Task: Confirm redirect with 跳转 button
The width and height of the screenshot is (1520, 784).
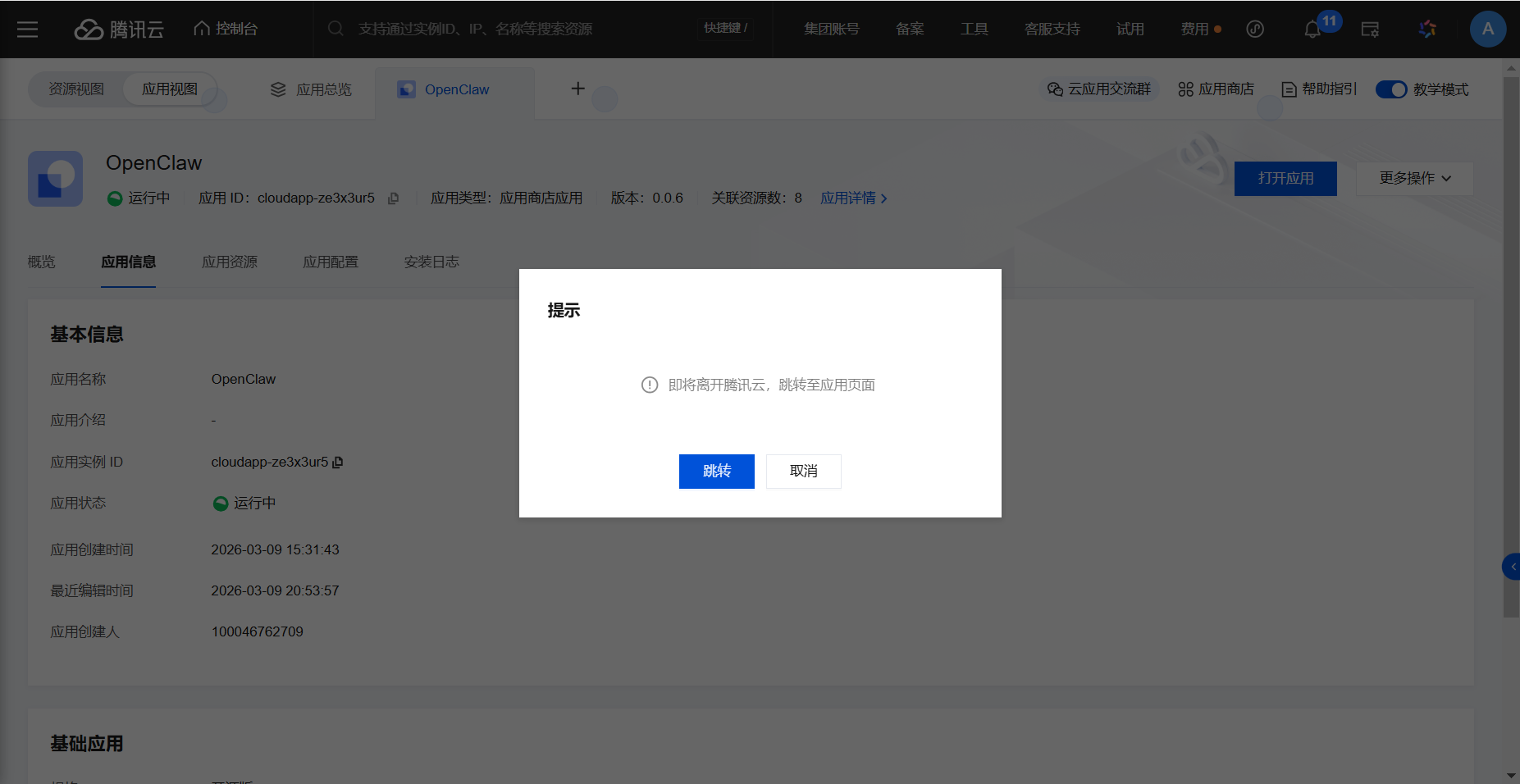Action: tap(717, 472)
